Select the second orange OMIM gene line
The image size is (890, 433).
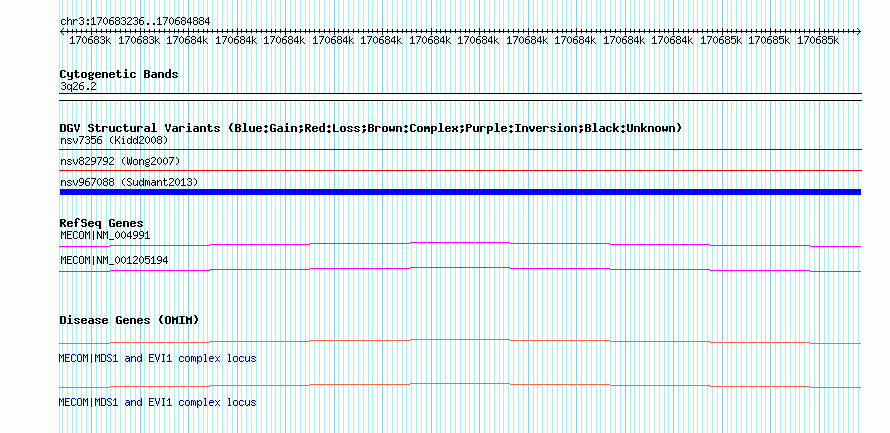(460, 386)
